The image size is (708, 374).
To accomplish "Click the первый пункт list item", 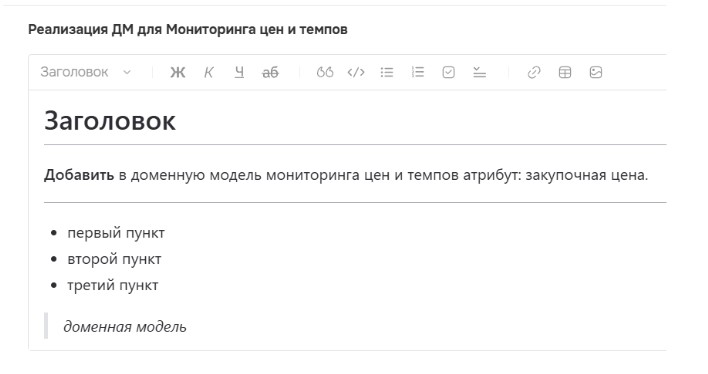I will [116, 233].
